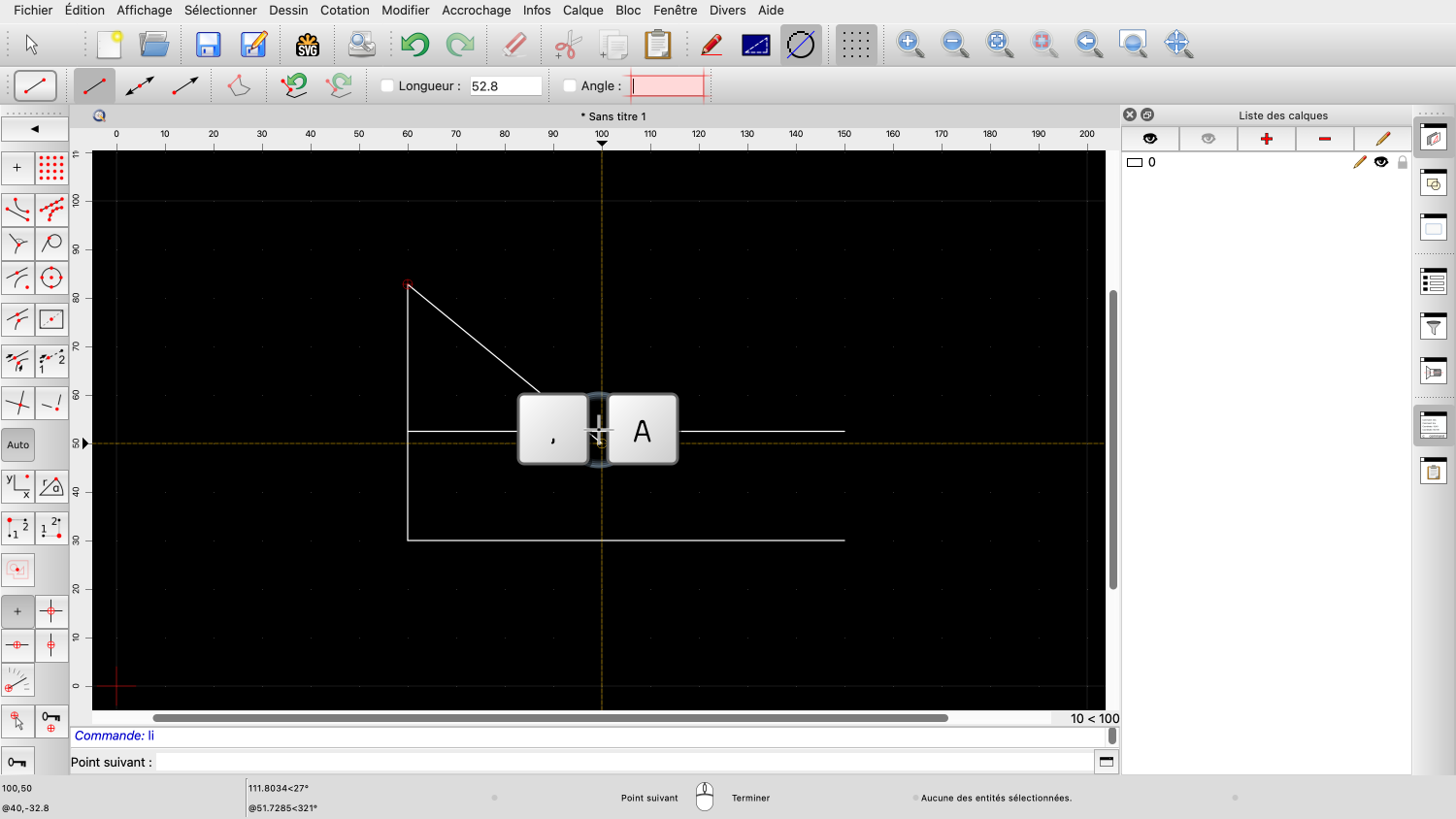Click the horizontal scrollbar under the drawing
The image size is (1456, 819).
(x=549, y=718)
